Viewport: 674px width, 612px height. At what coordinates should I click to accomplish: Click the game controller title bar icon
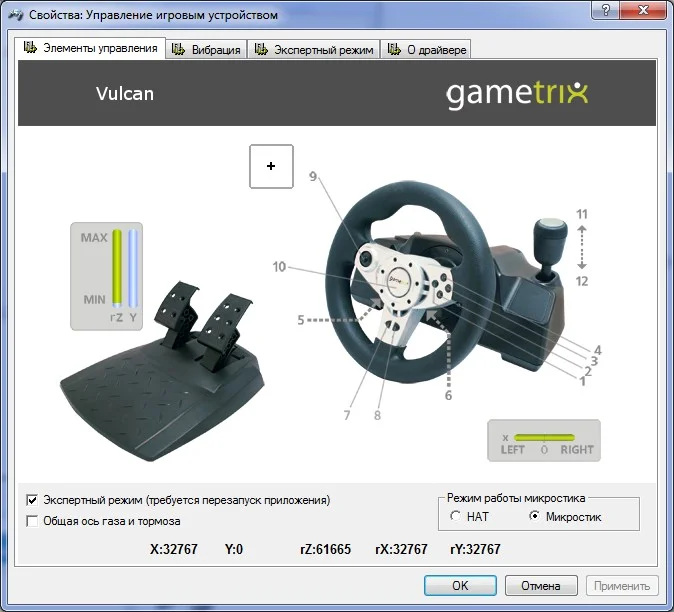[x=16, y=15]
